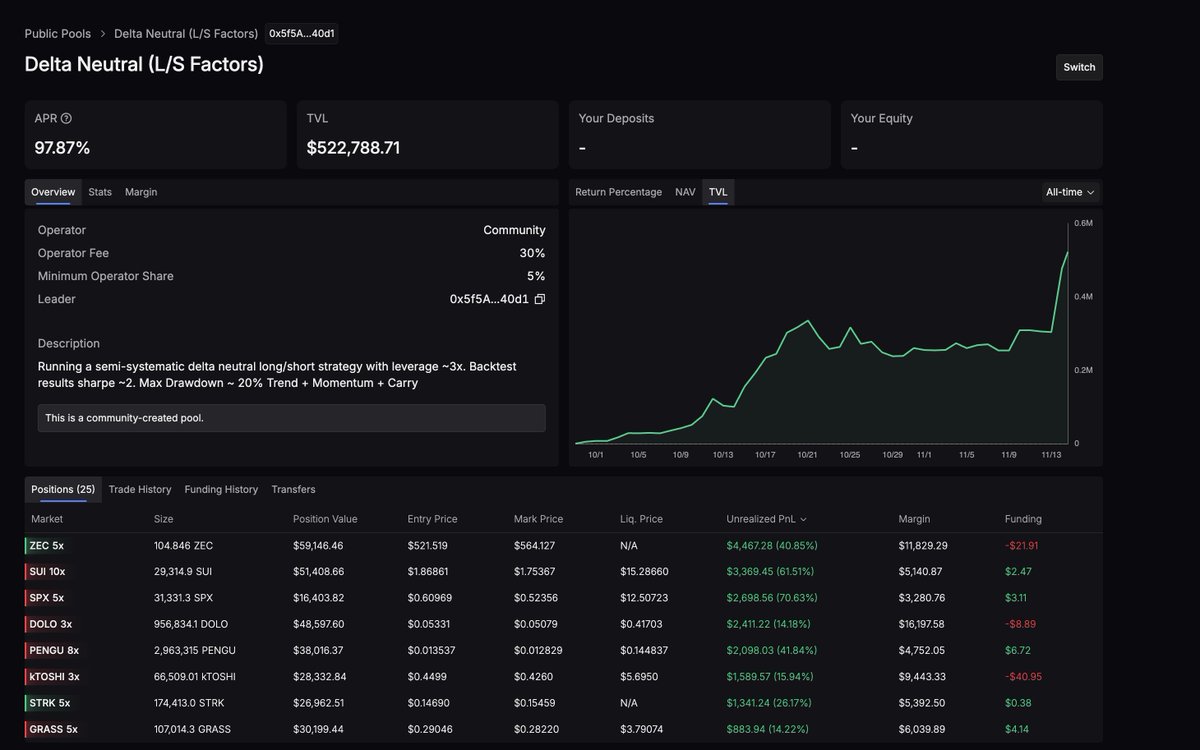1200x750 pixels.
Task: View the Trade History tab
Action: (x=139, y=489)
